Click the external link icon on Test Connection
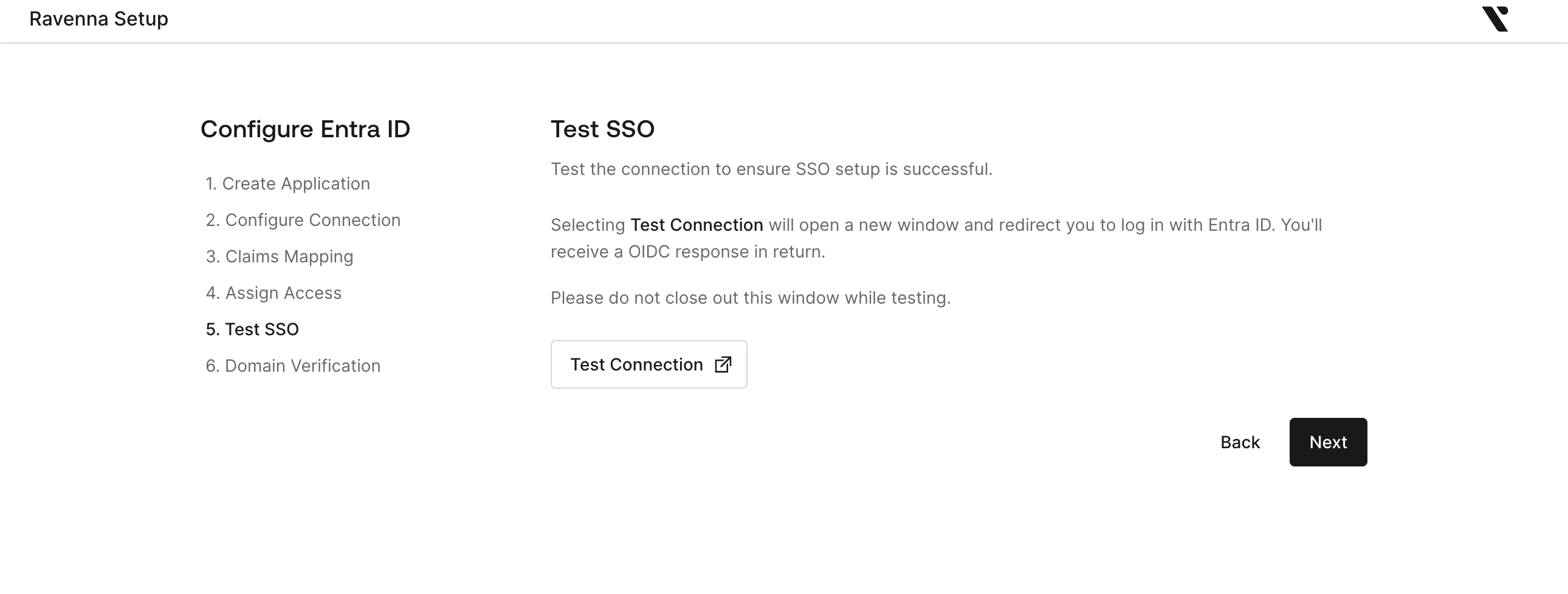 tap(723, 364)
